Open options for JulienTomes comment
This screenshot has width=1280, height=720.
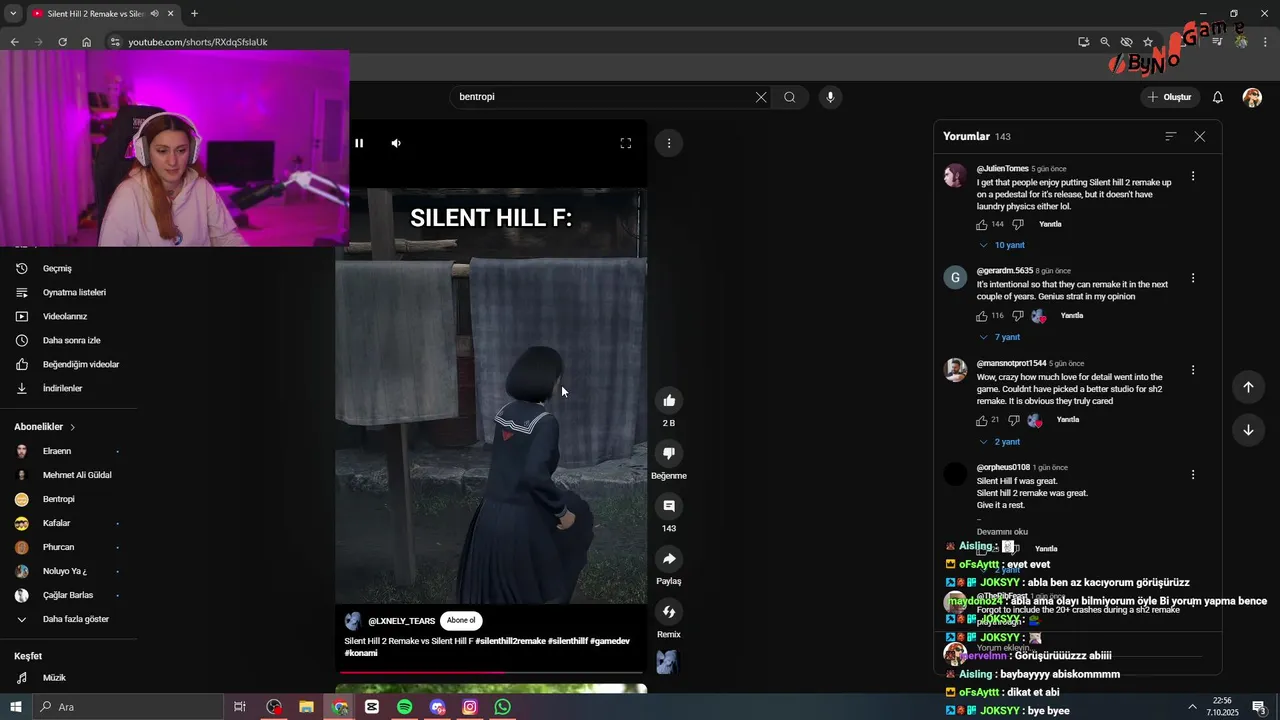(1193, 176)
